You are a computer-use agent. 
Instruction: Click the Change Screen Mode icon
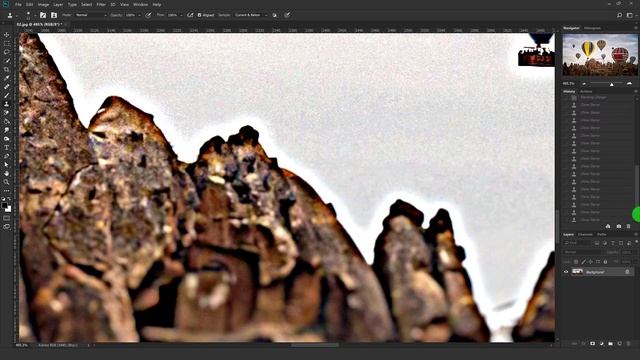click(7, 227)
